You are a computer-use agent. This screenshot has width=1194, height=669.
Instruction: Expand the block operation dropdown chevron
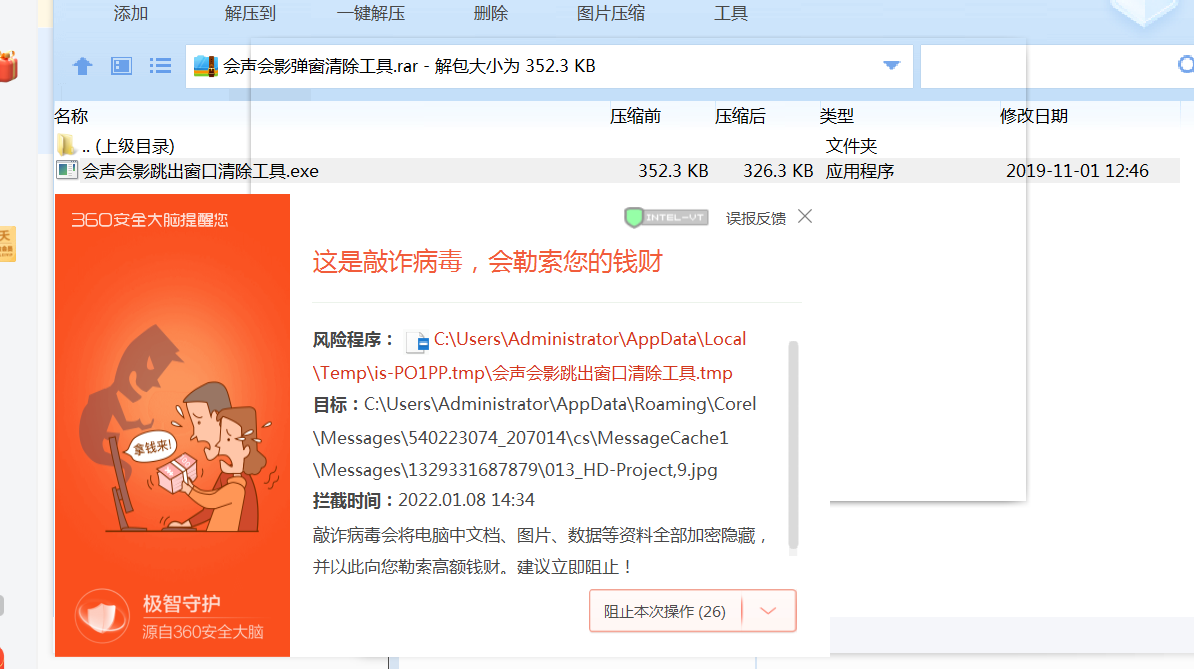(x=768, y=611)
